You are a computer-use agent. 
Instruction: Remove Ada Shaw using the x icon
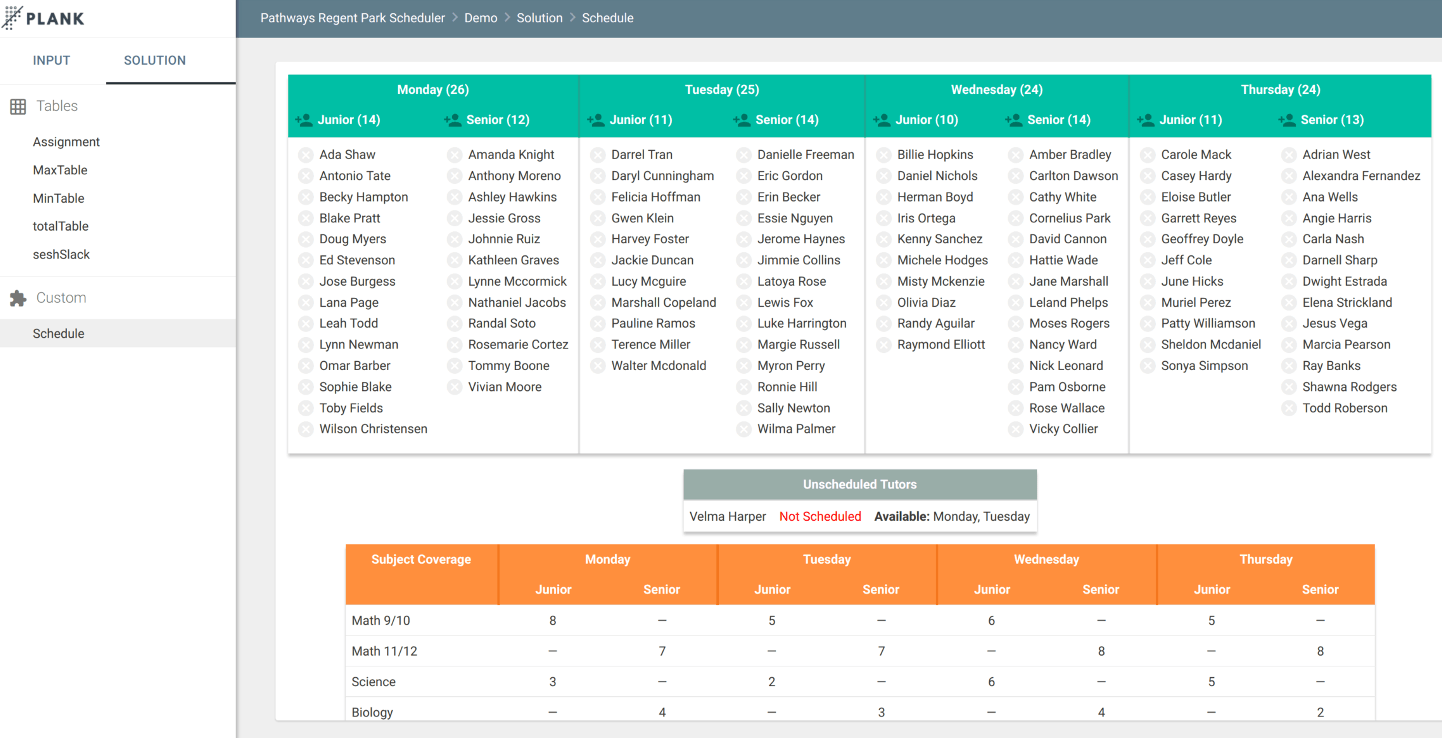306,155
